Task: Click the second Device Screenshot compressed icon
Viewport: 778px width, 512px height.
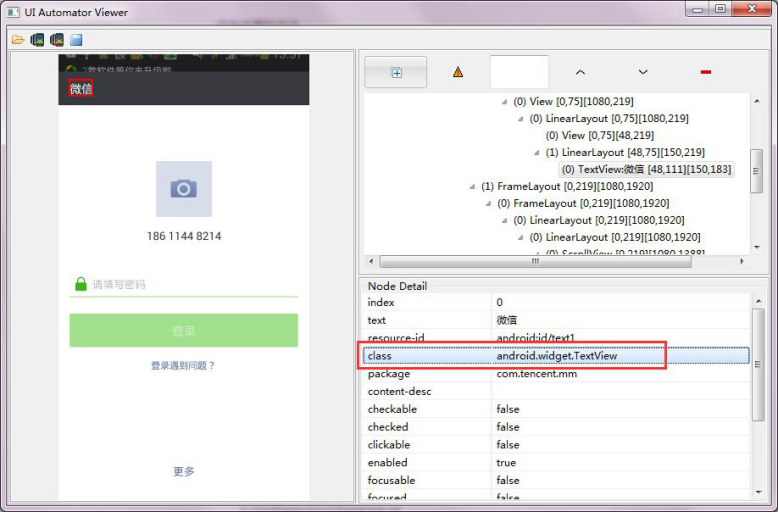Action: (57, 40)
